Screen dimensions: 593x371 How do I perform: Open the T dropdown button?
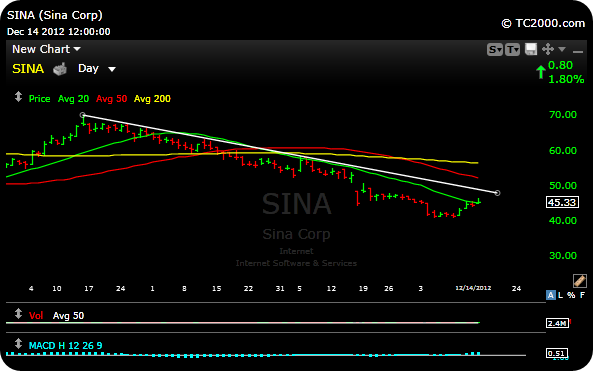point(512,50)
